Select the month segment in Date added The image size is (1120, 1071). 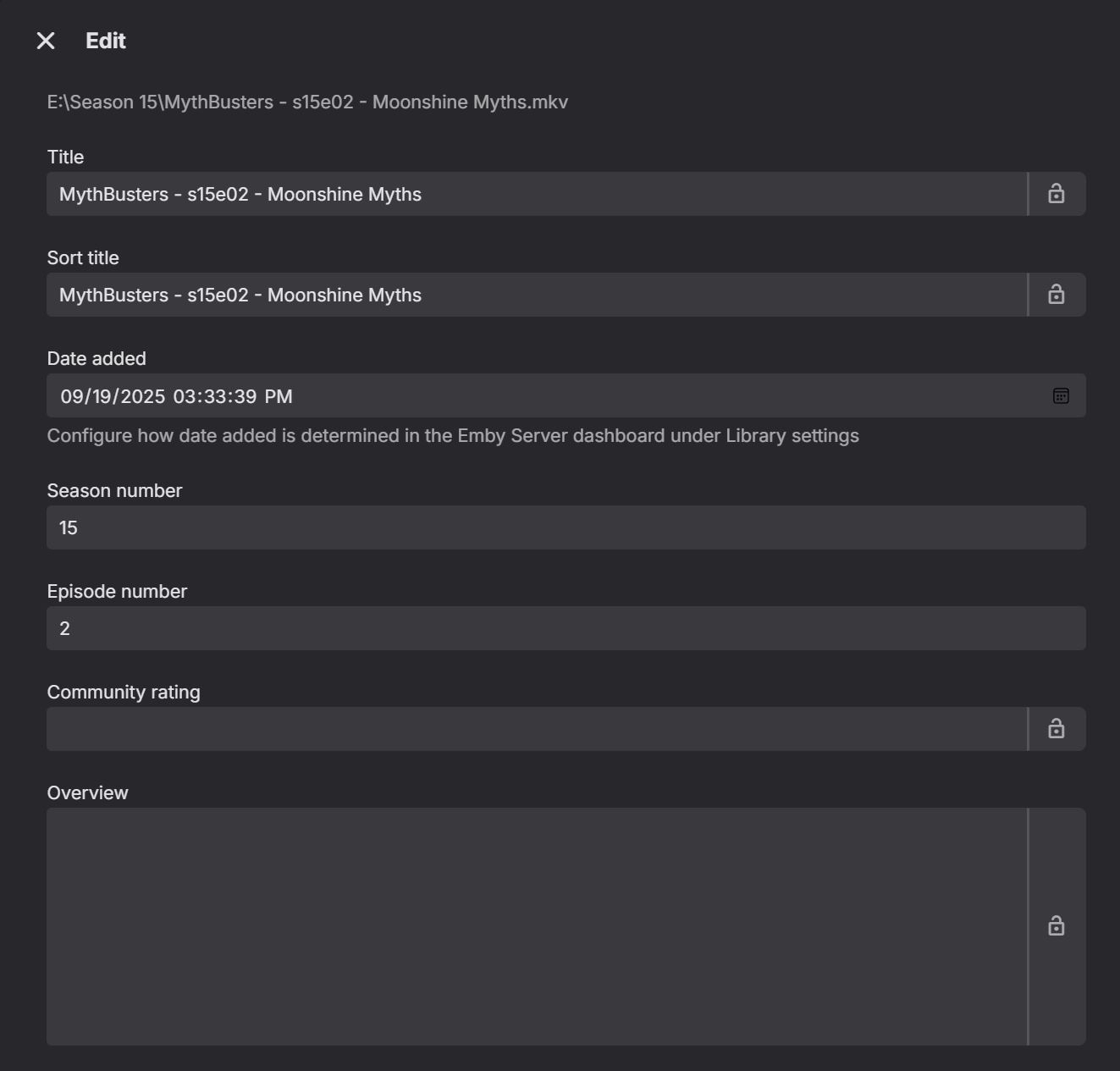[71, 397]
